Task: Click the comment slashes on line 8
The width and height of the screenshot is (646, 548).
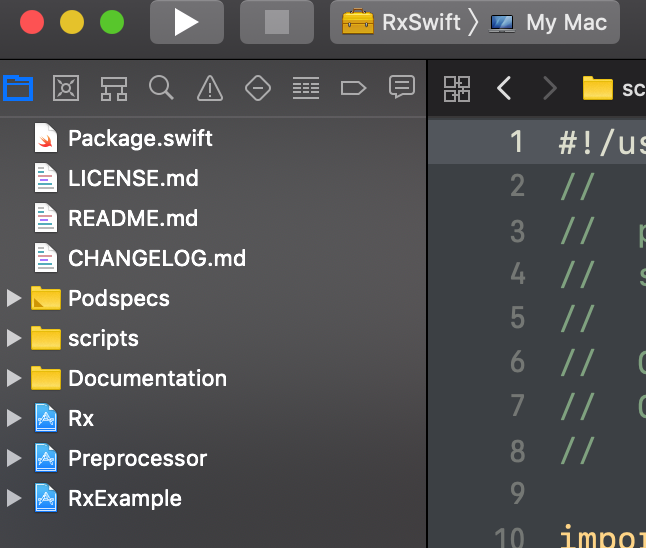Action: [x=578, y=450]
